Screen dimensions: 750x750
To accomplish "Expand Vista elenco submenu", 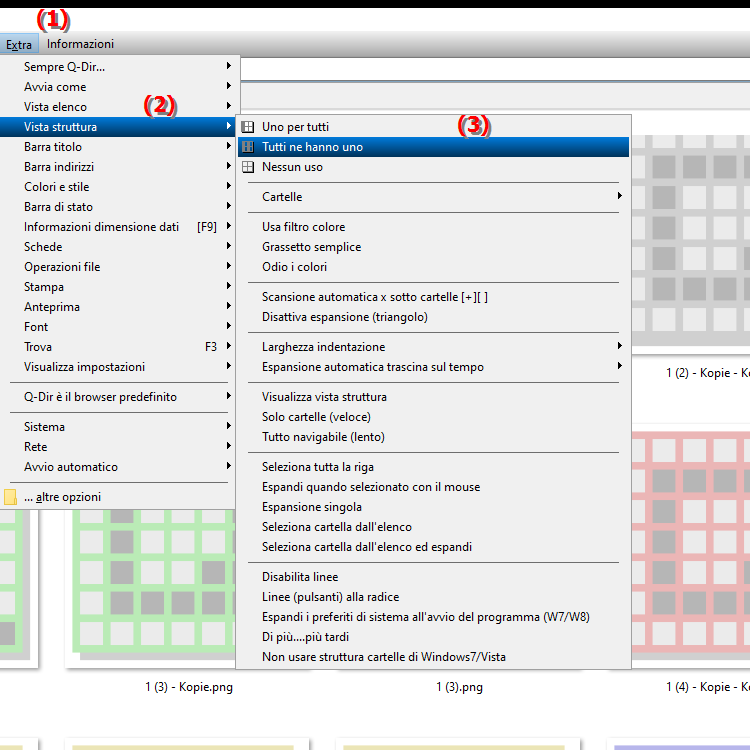I will [117, 107].
